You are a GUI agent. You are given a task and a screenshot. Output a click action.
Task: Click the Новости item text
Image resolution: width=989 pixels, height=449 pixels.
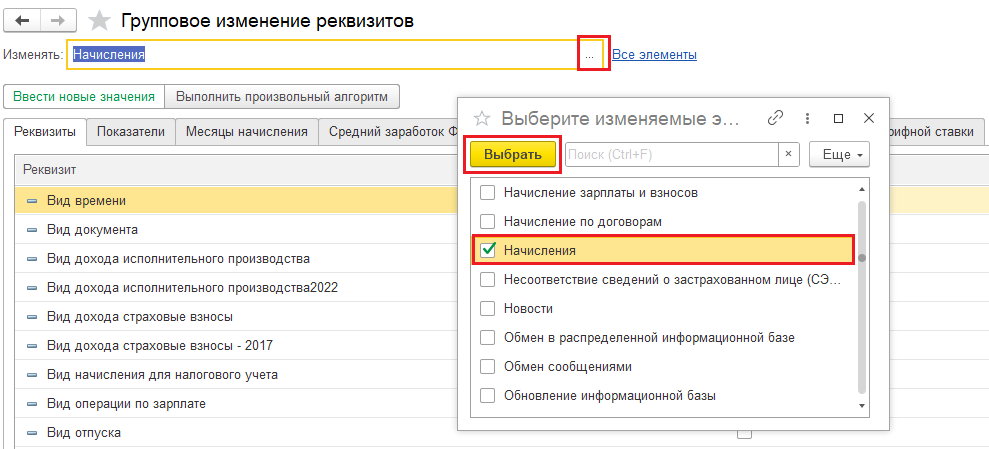pos(529,309)
